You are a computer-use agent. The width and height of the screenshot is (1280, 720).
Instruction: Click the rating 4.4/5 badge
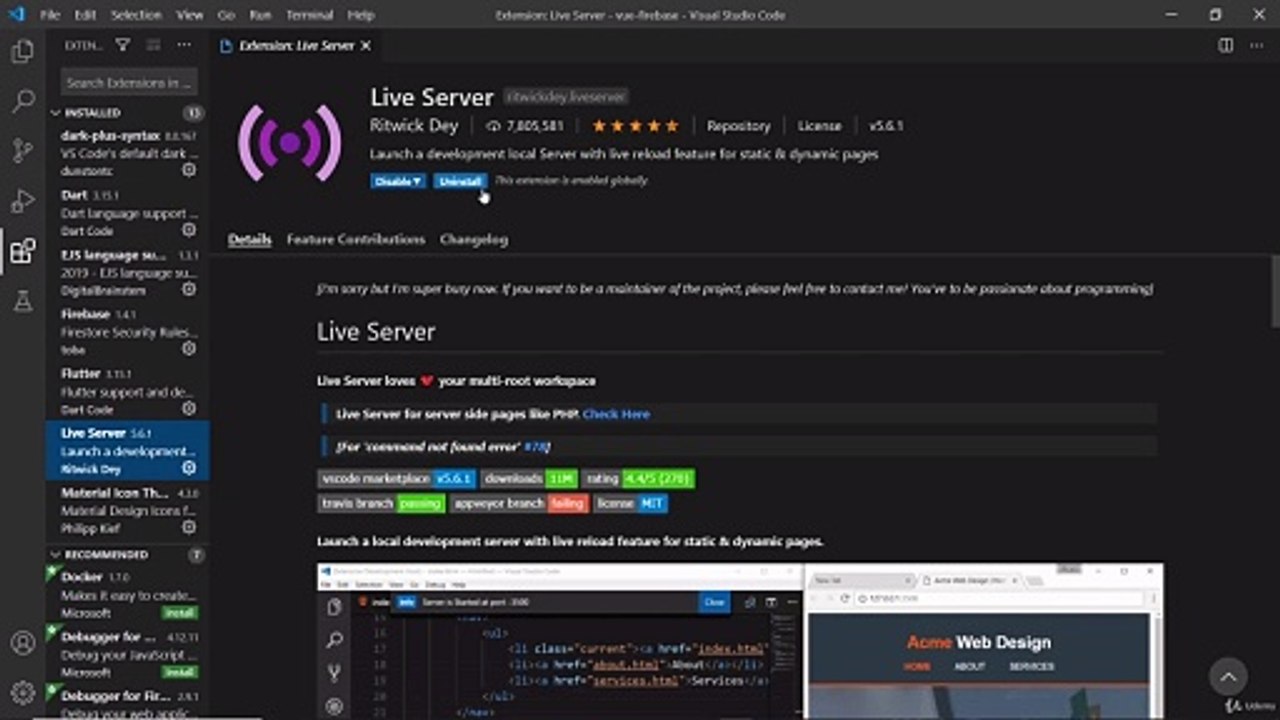[638, 479]
